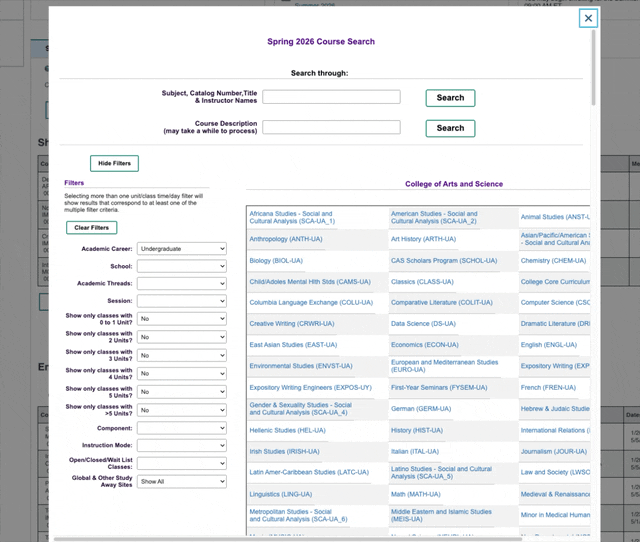
Task: Open French (FREN-UA) subject
Action: pyautogui.click(x=548, y=388)
